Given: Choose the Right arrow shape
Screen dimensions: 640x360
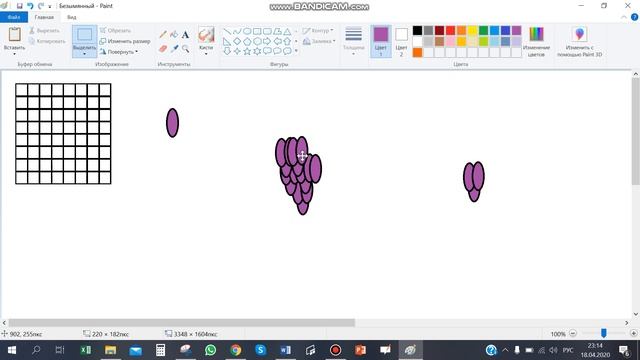Looking at the screenshot, I should tap(267, 41).
